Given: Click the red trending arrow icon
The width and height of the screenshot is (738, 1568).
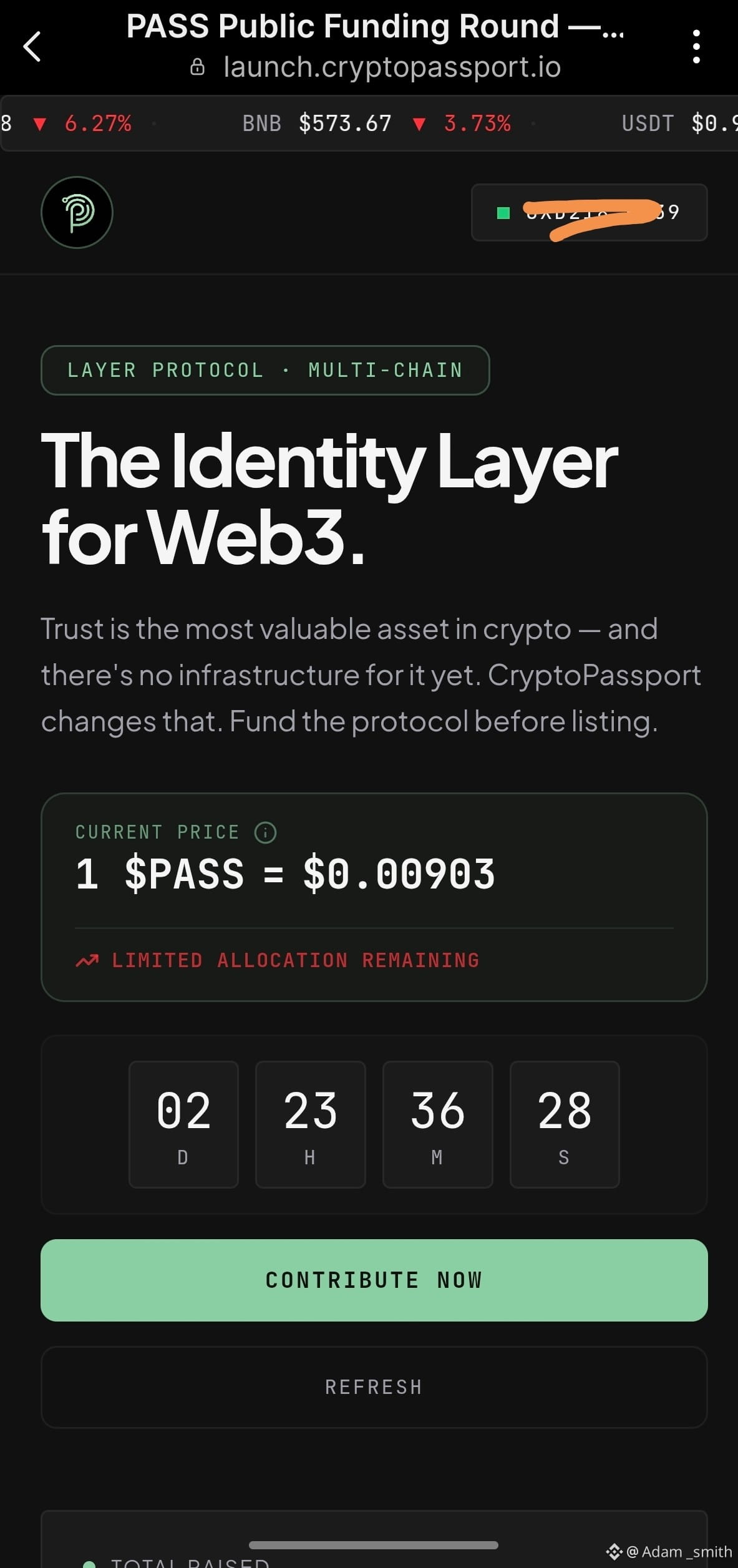Looking at the screenshot, I should [x=87, y=960].
